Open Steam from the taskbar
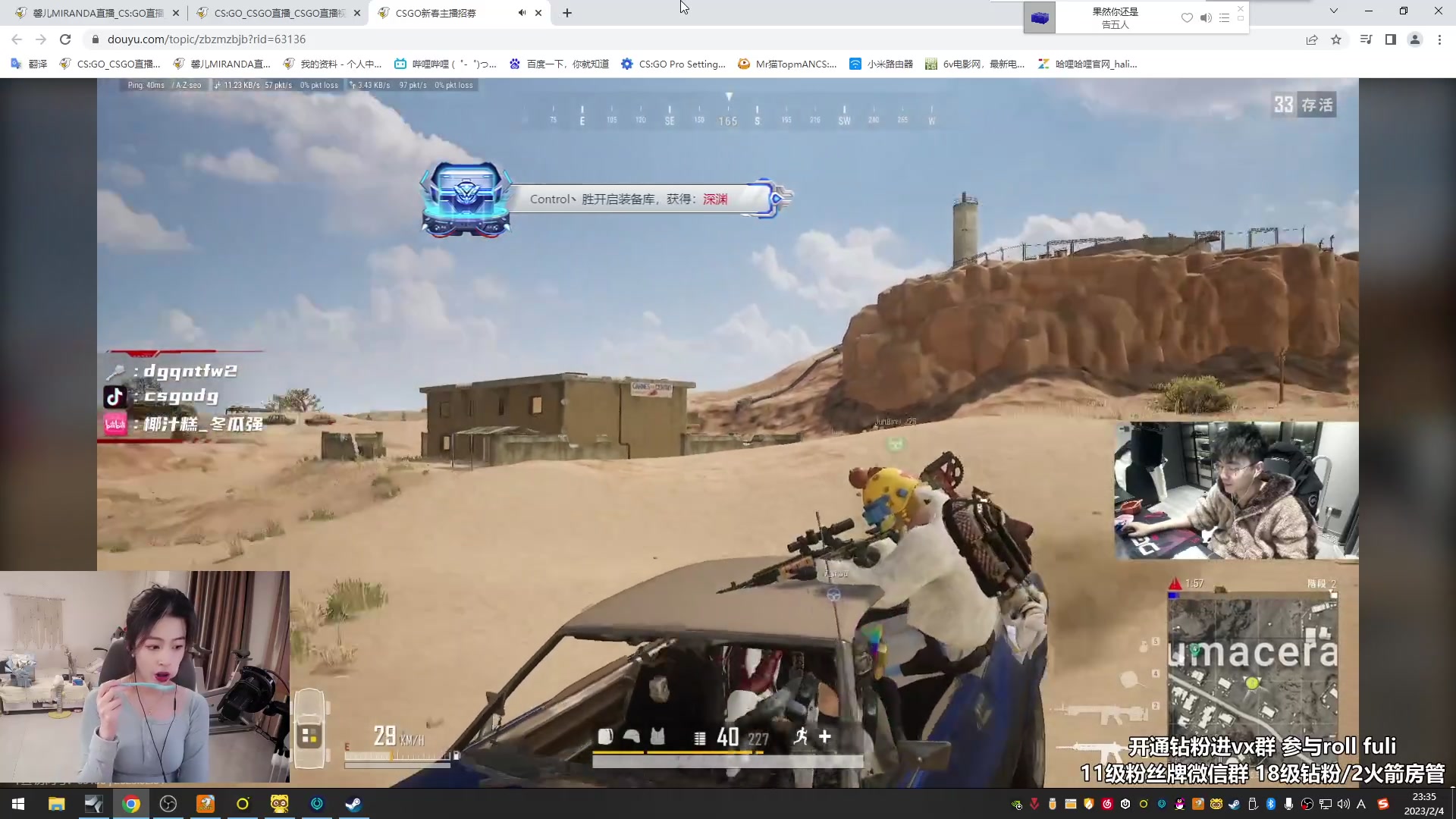 click(x=353, y=804)
